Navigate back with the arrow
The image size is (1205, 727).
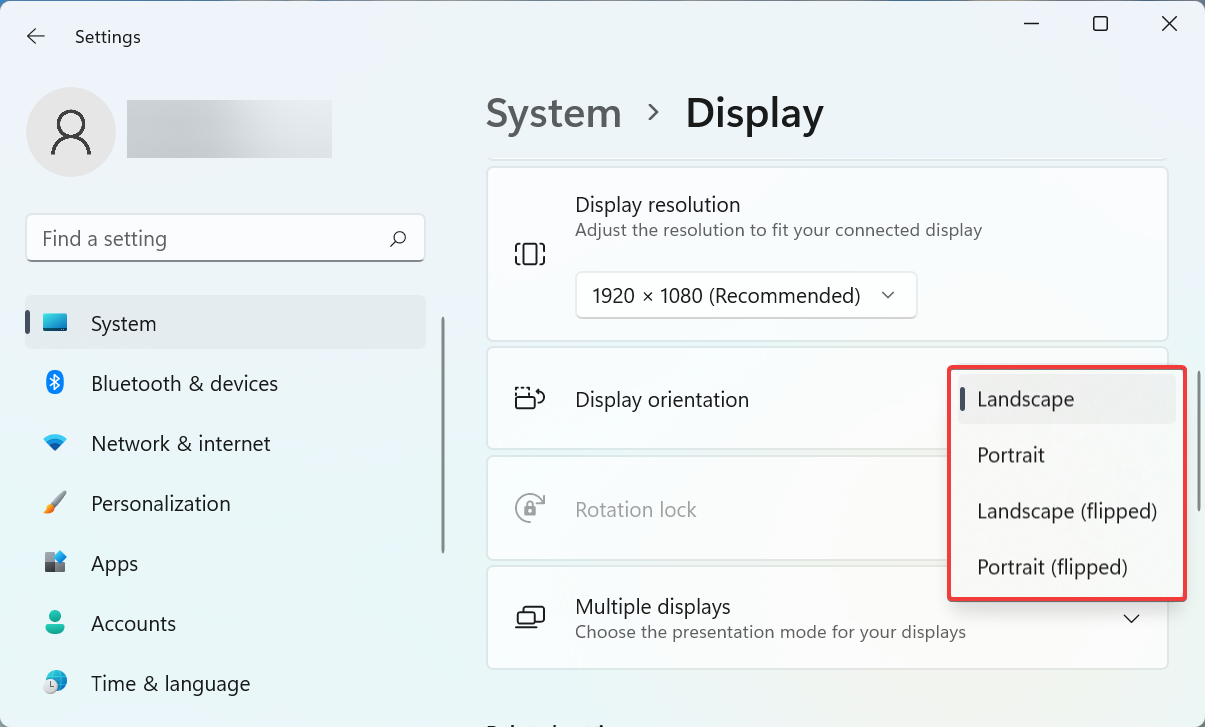(x=35, y=36)
